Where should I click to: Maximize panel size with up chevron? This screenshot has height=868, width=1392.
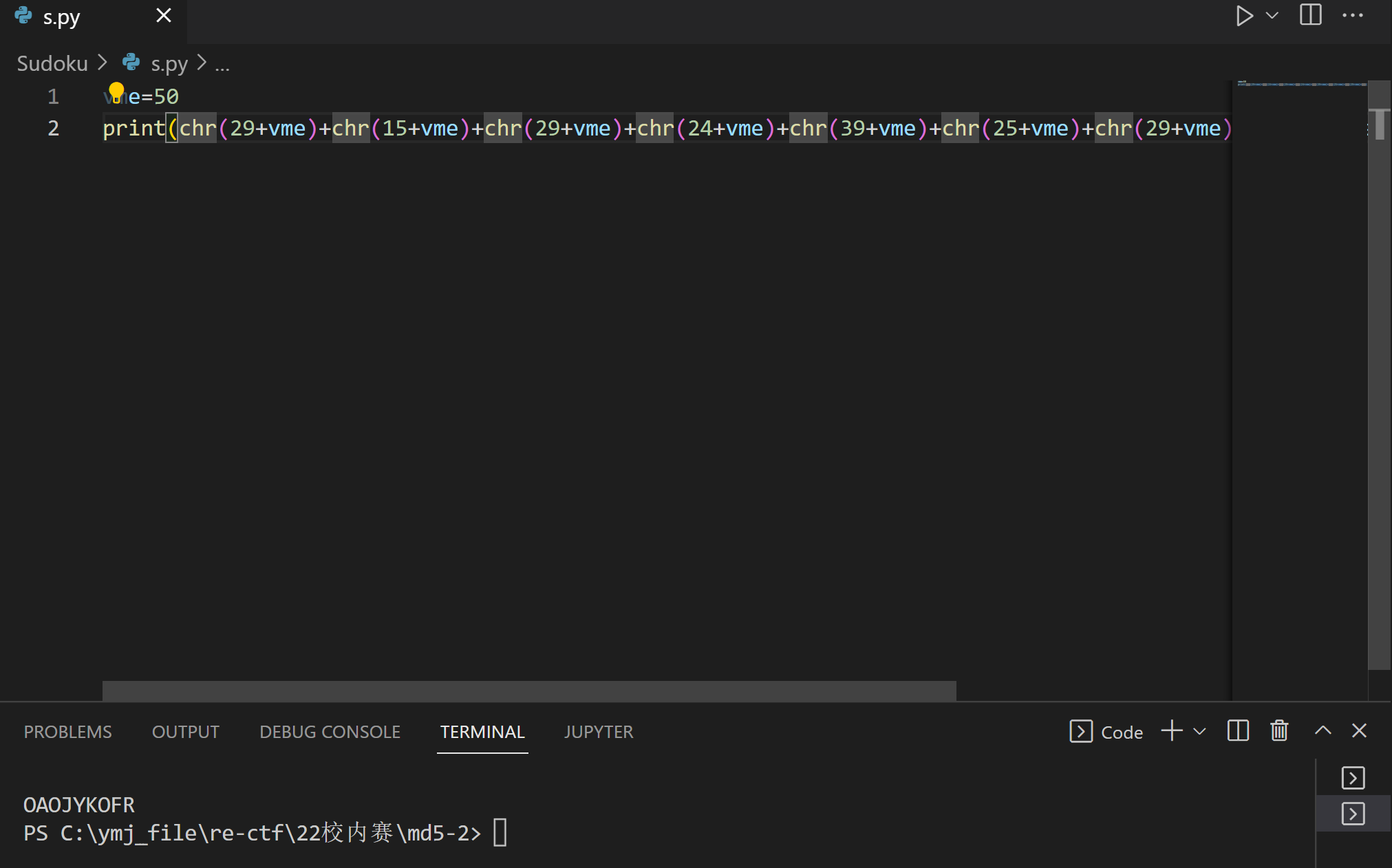pos(1322,731)
